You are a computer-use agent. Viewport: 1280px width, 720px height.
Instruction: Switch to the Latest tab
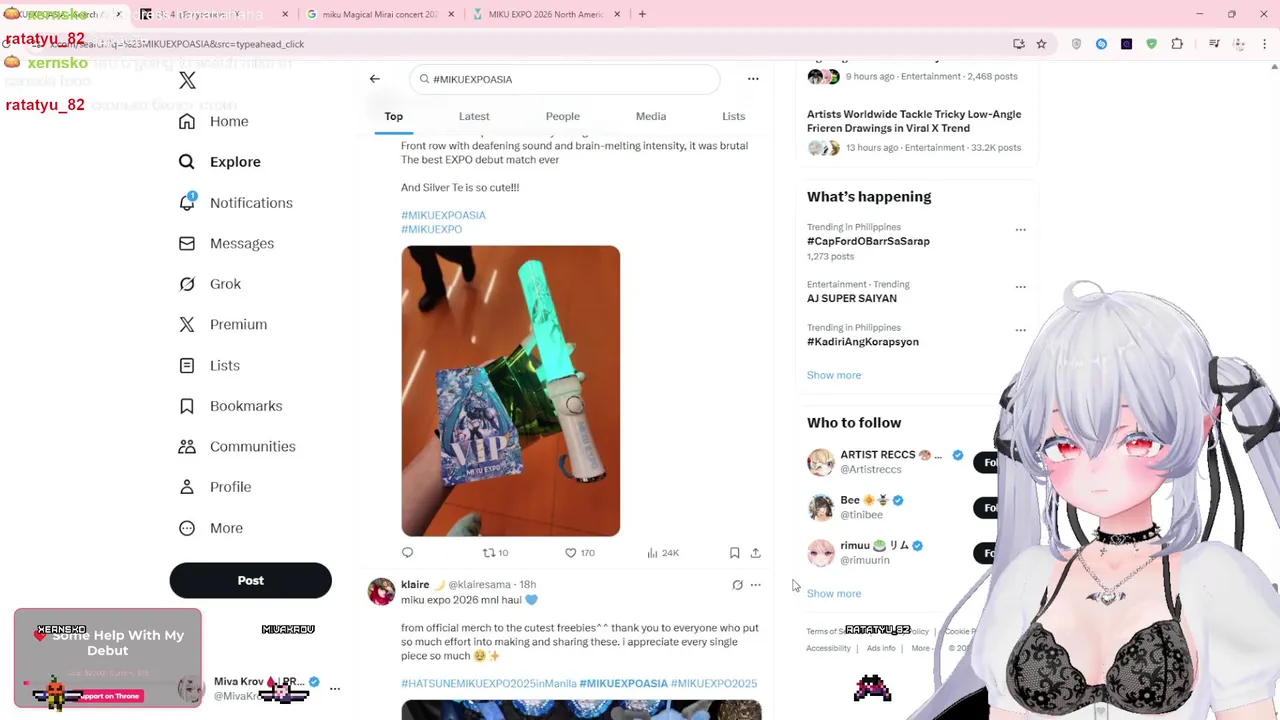(x=474, y=116)
